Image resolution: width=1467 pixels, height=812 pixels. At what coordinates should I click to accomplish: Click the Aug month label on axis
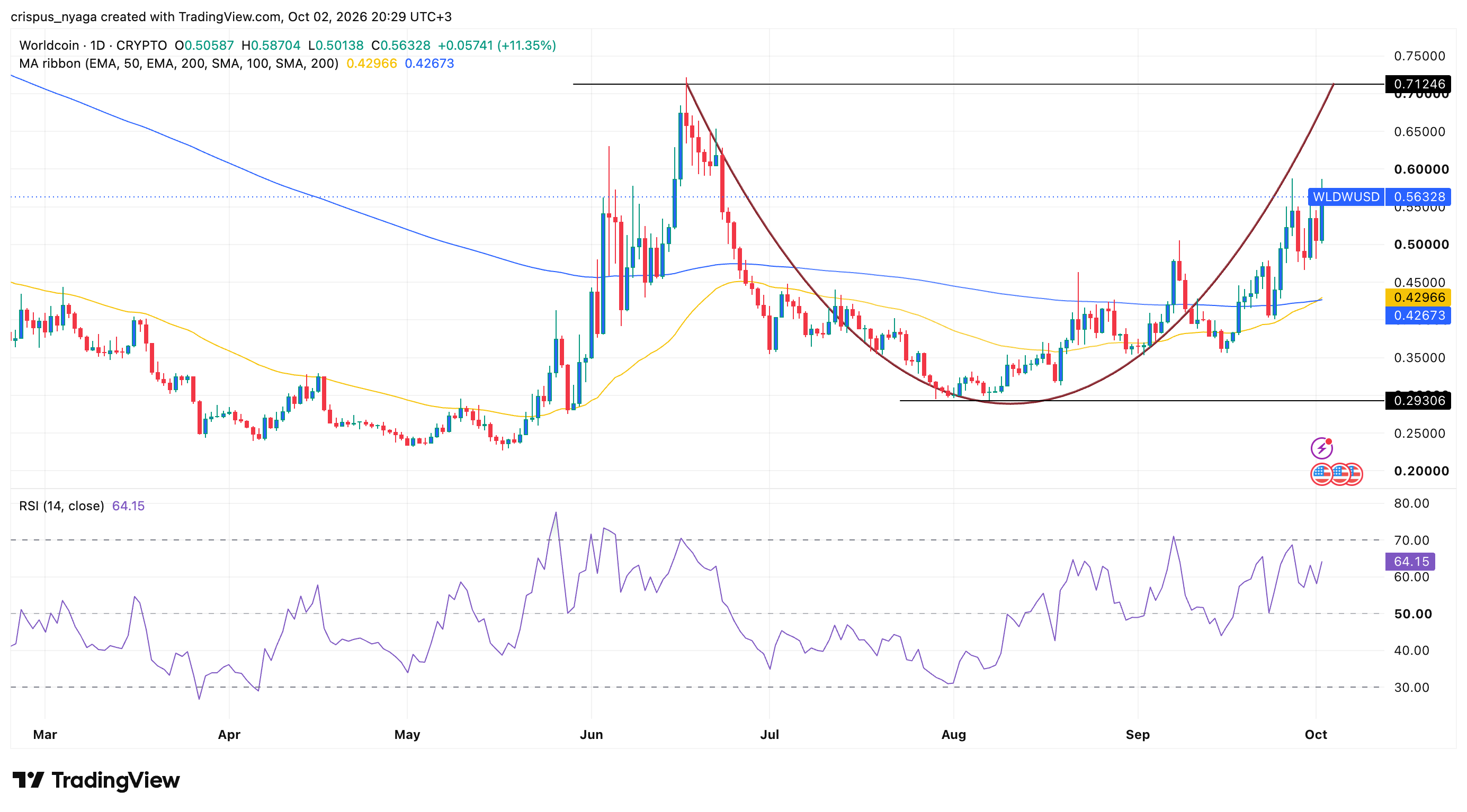pyautogui.click(x=953, y=735)
